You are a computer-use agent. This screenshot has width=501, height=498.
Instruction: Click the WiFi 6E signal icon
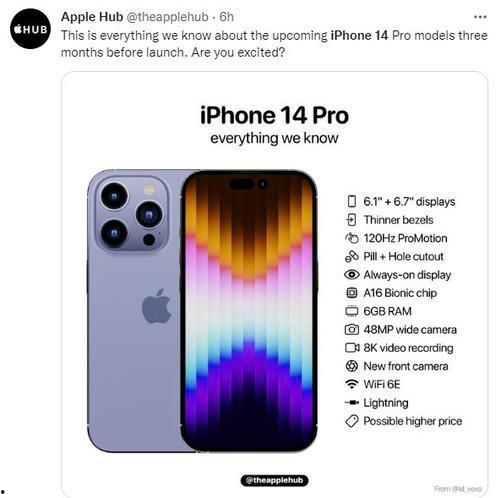coord(352,384)
